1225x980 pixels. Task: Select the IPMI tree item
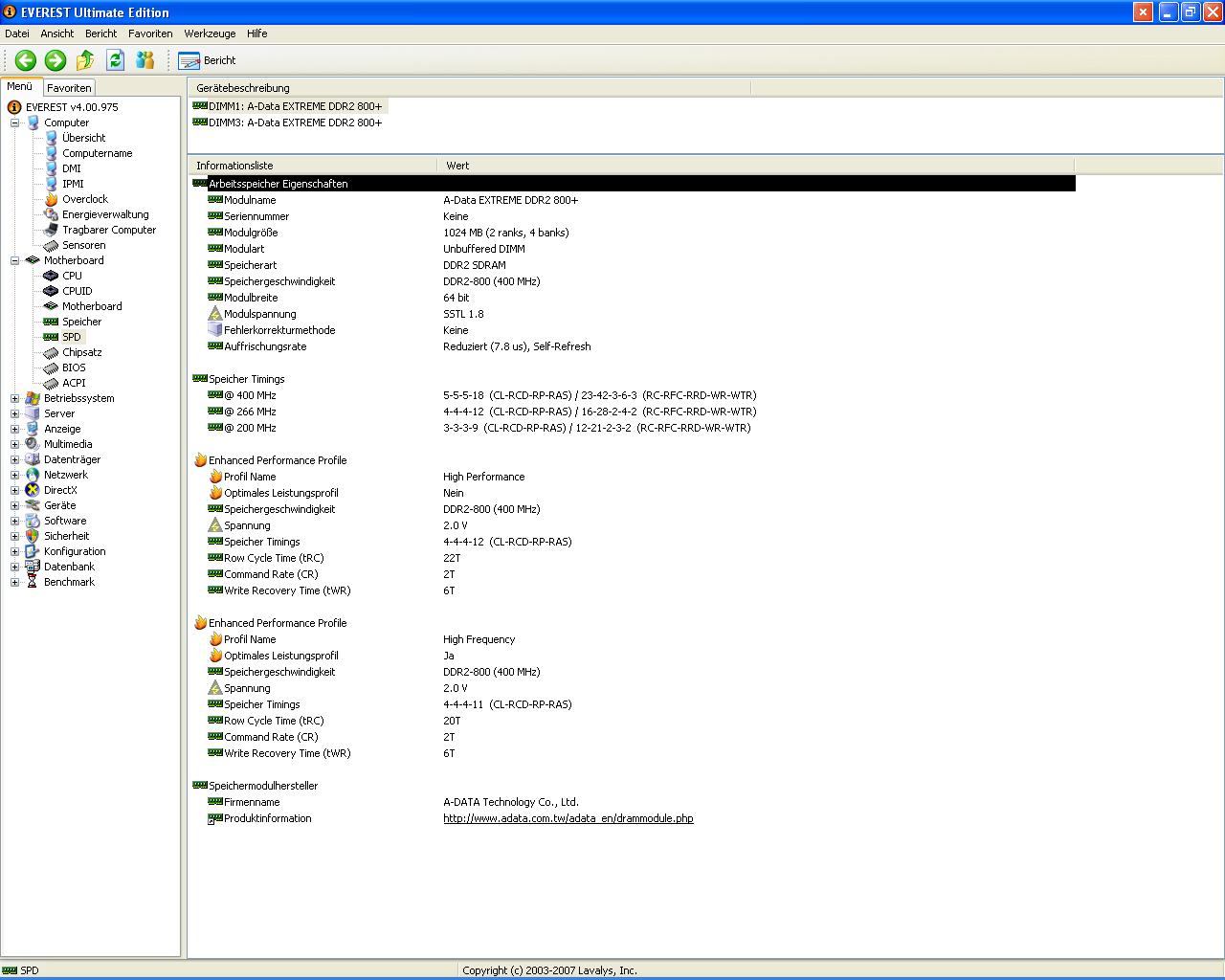tap(73, 184)
